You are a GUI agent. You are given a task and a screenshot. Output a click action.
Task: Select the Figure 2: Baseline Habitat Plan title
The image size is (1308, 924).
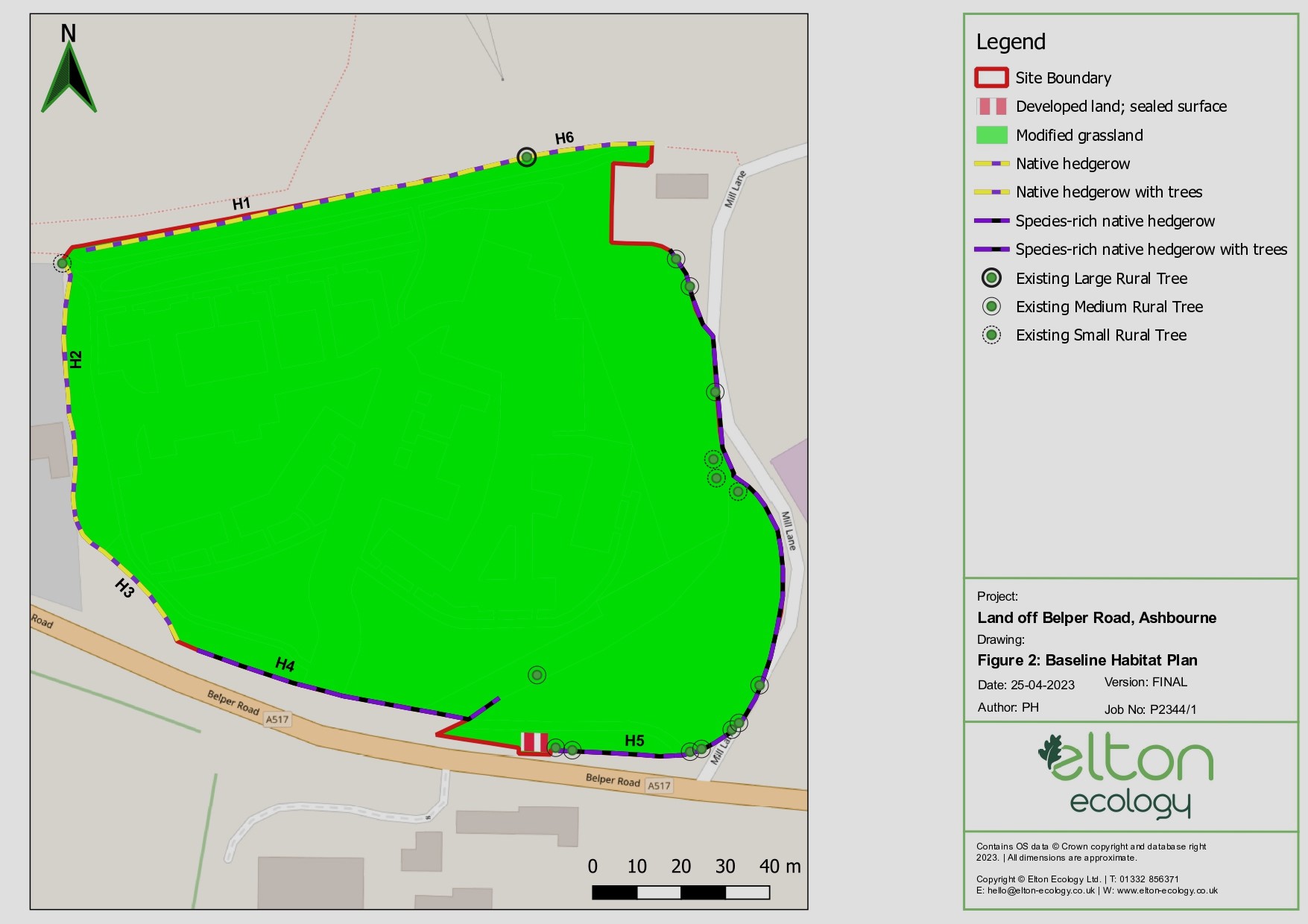[x=1087, y=660]
